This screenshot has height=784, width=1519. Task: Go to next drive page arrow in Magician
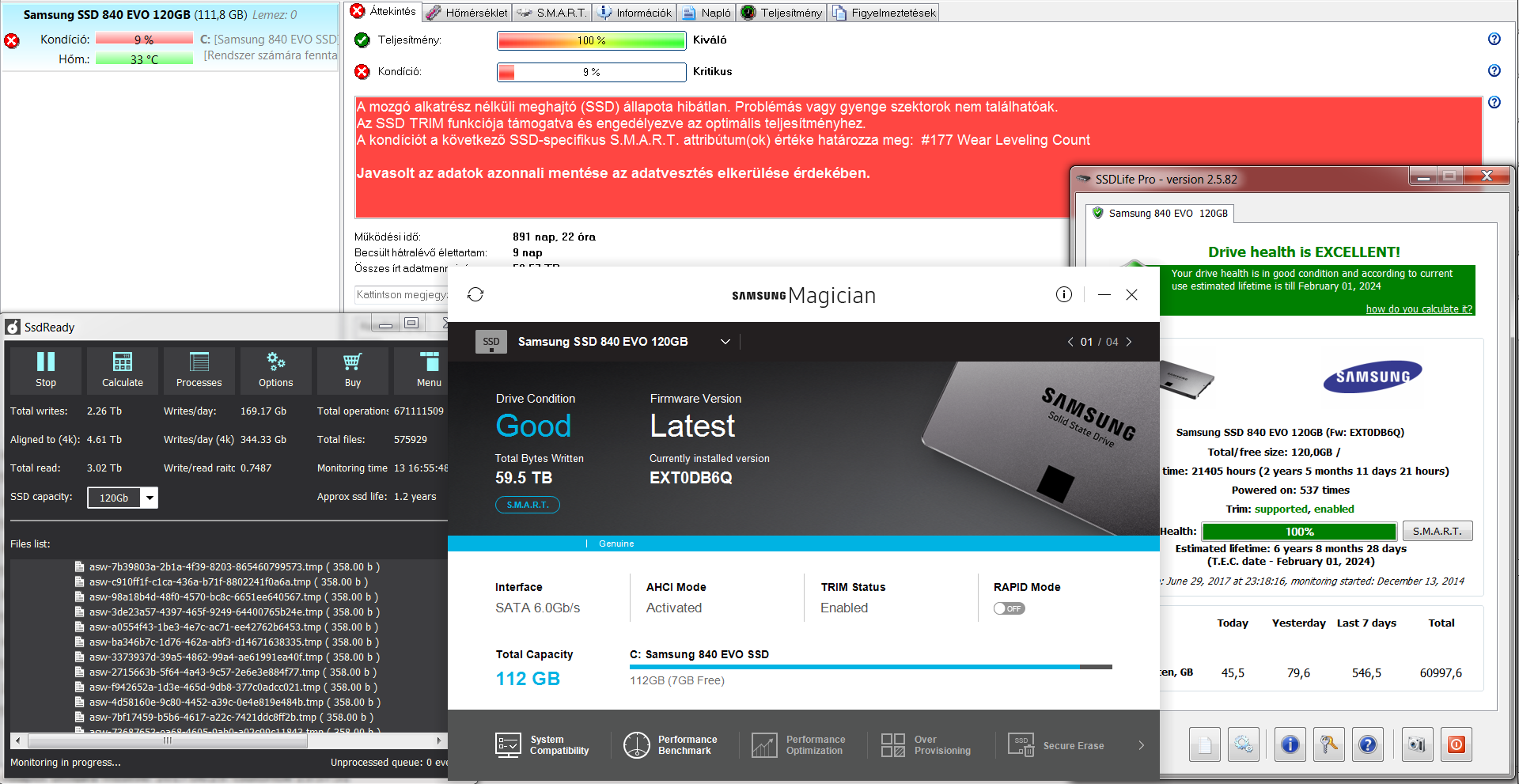tap(1129, 342)
